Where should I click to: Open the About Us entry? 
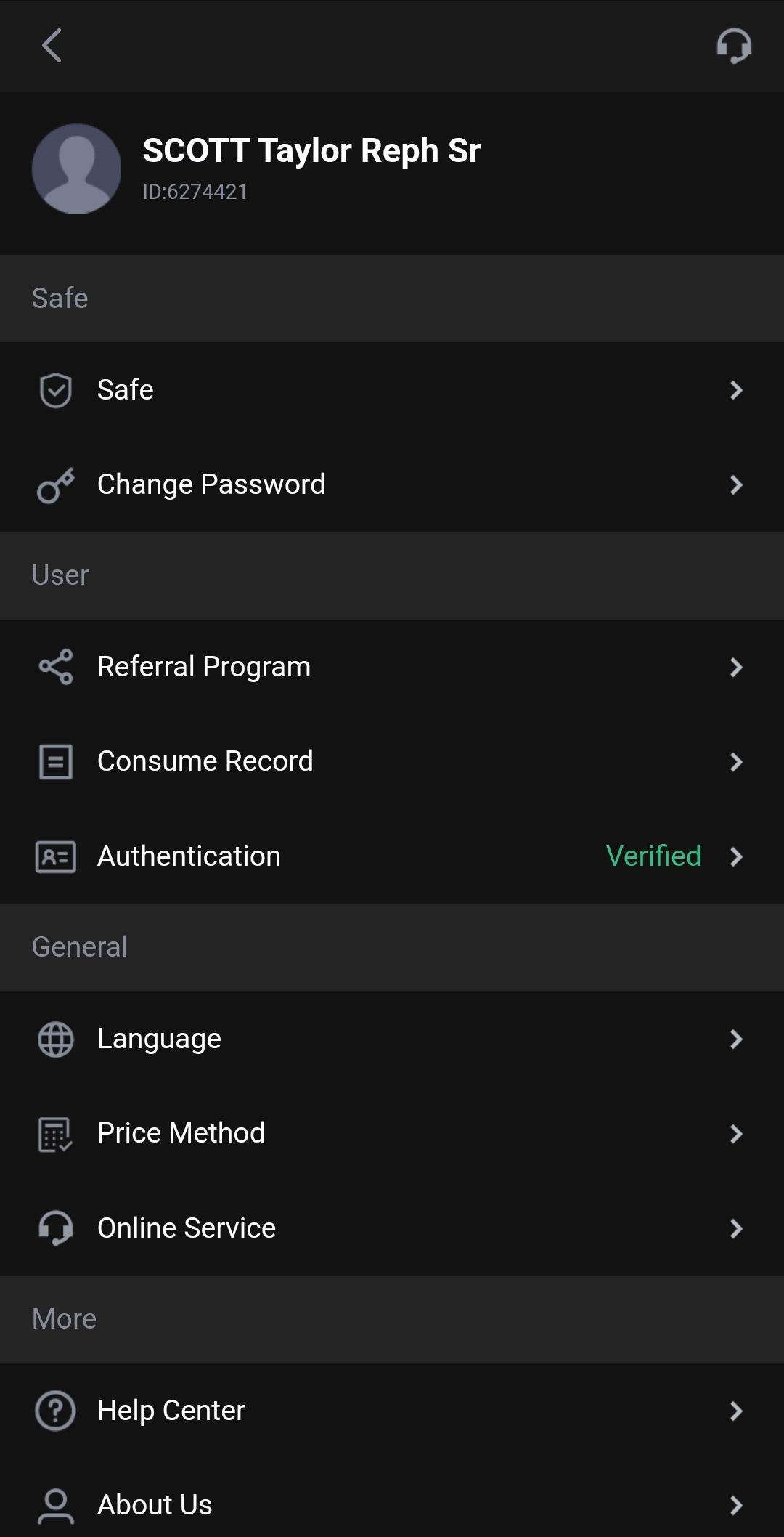155,1504
